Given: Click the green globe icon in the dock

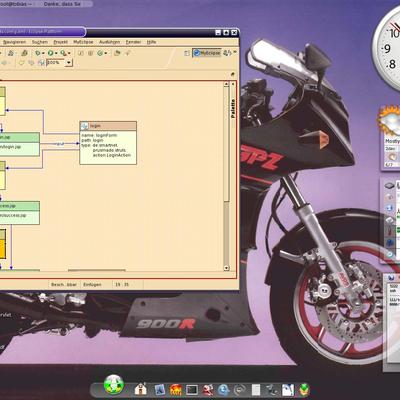Looking at the screenshot, I should click(x=114, y=385).
